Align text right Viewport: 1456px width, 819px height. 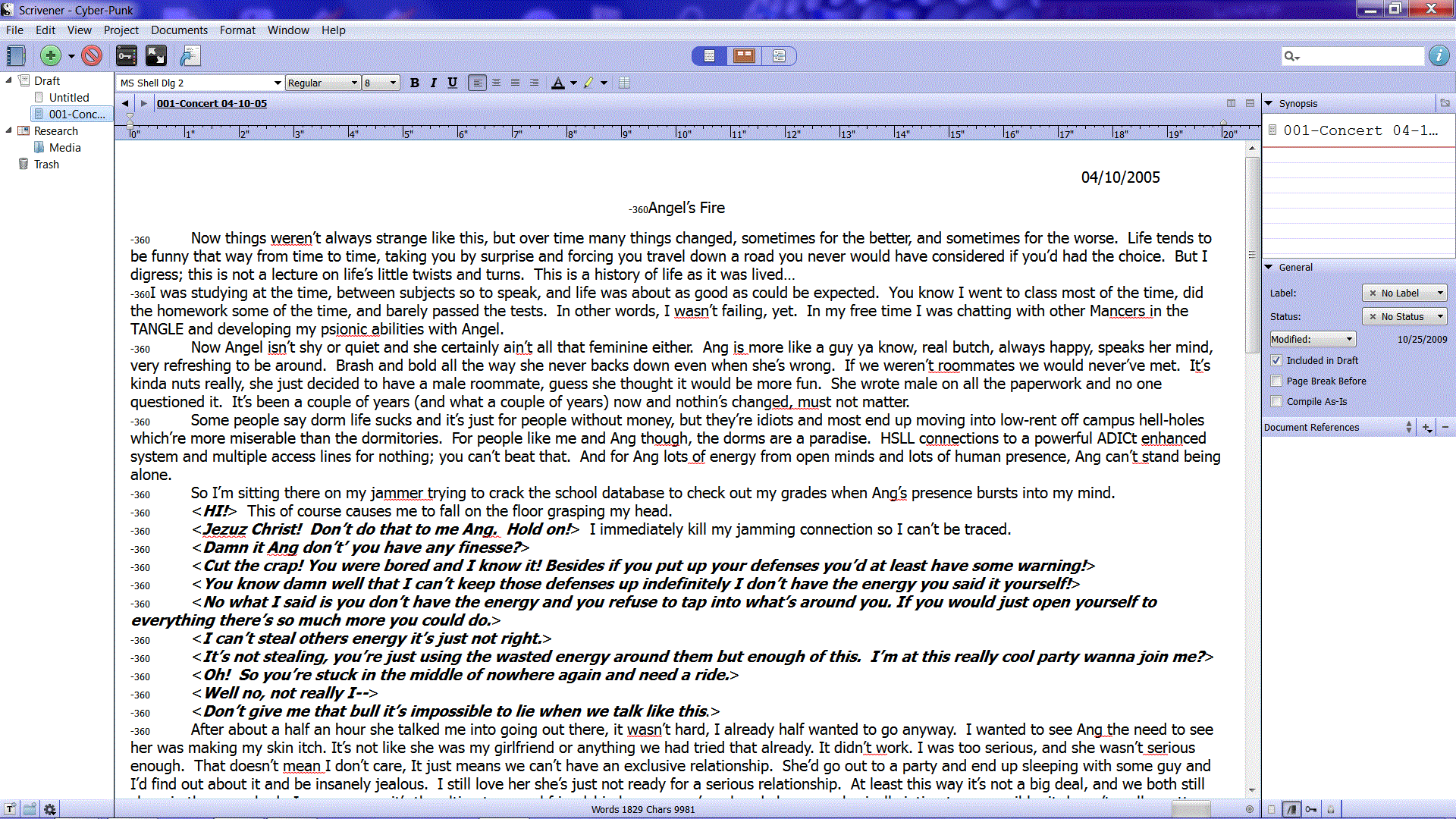pyautogui.click(x=534, y=83)
